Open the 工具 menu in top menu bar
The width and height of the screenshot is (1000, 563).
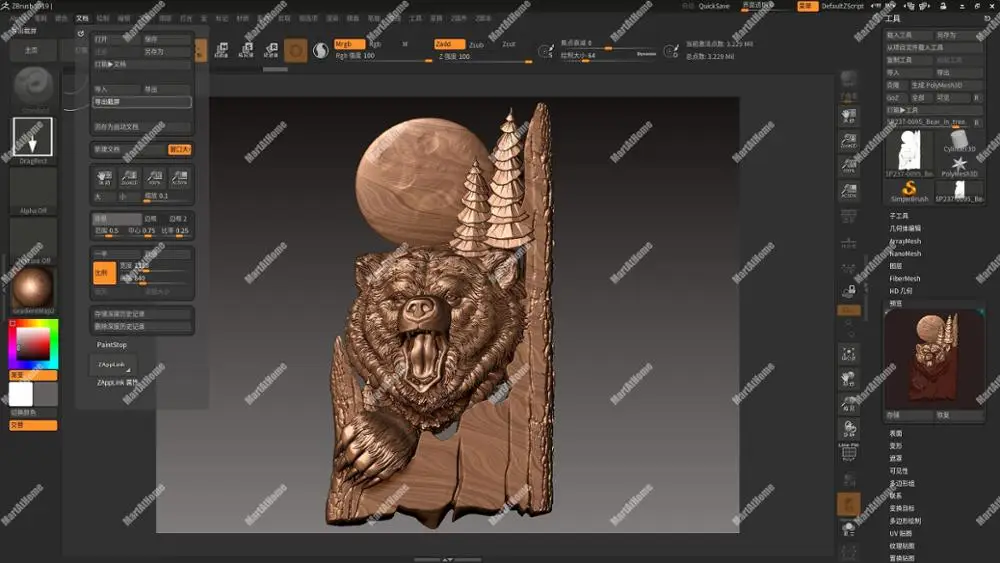(x=416, y=18)
